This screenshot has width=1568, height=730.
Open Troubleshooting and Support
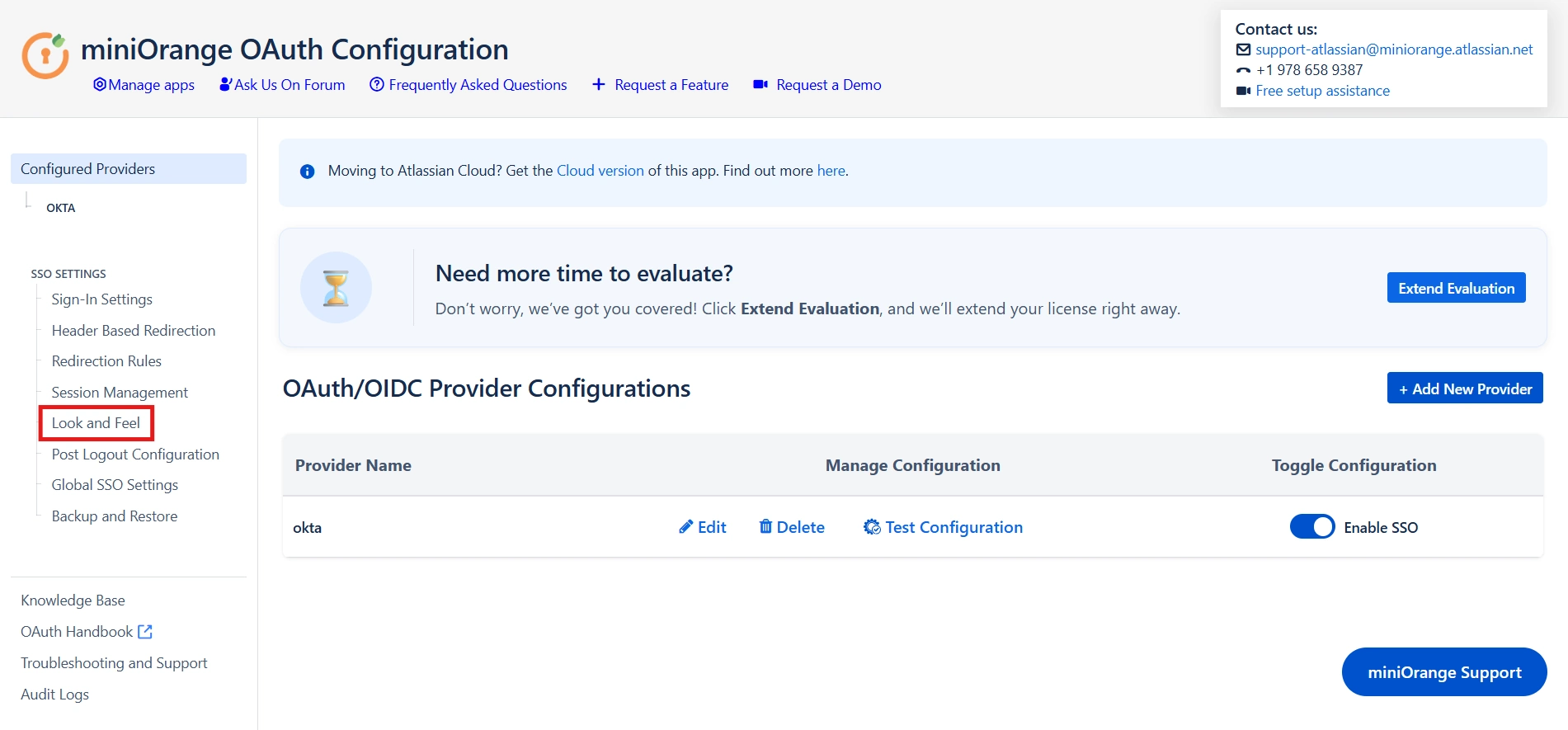point(114,663)
